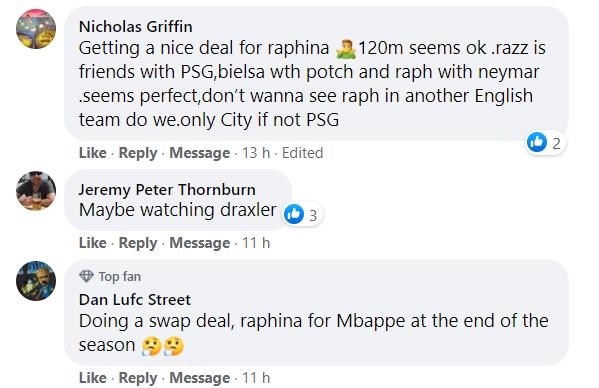This screenshot has width=599, height=388.
Task: Message Nicholas Griffin
Action: click(200, 153)
